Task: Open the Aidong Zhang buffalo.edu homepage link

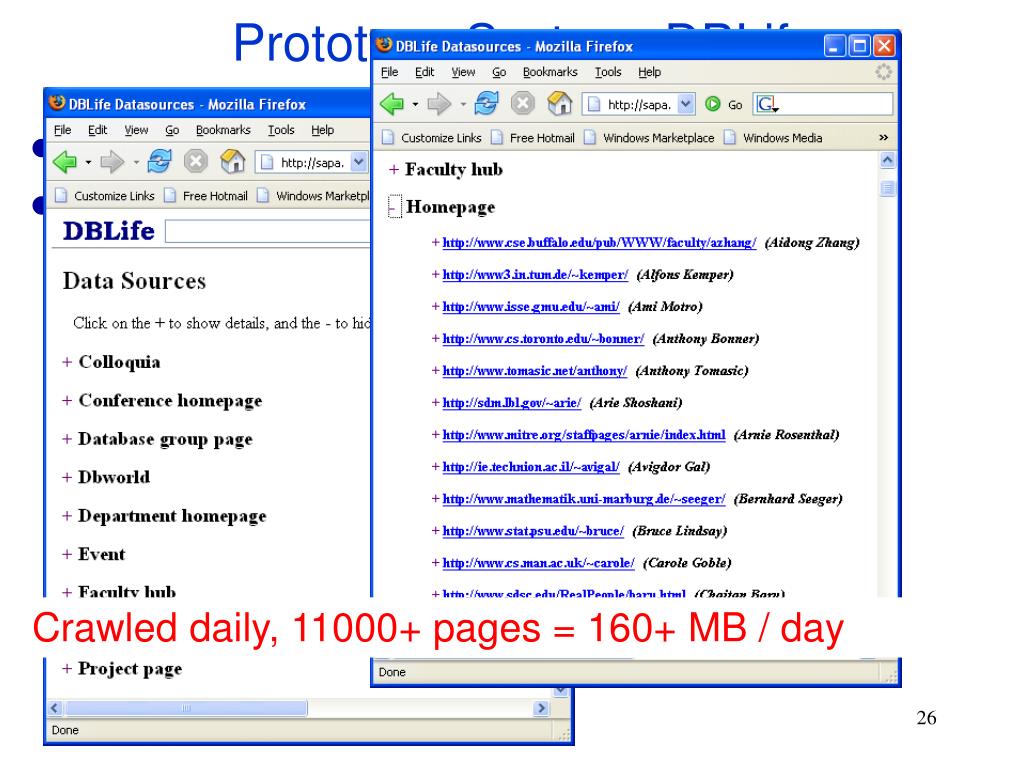Action: 599,242
